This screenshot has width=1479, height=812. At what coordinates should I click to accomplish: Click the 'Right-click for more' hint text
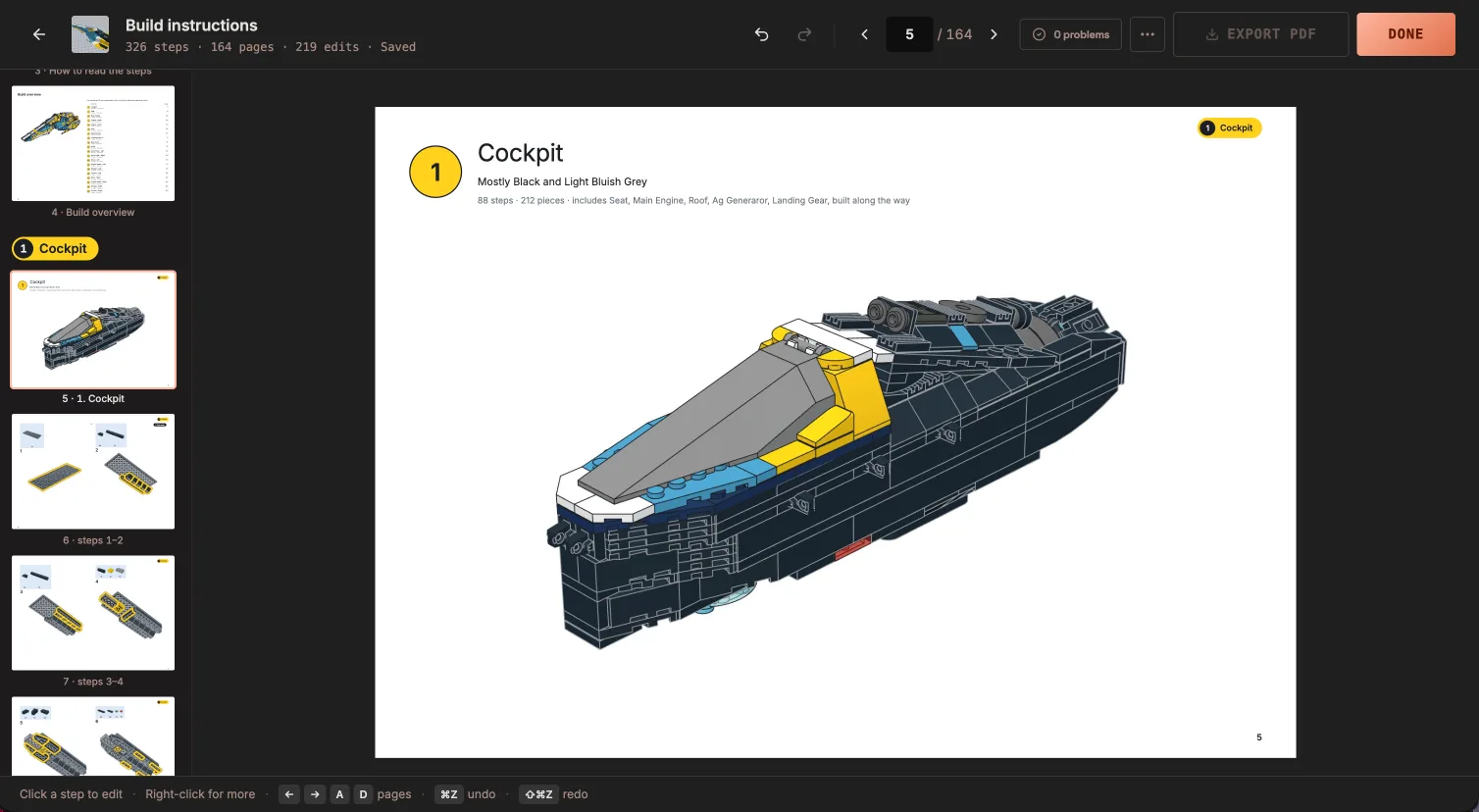[200, 794]
